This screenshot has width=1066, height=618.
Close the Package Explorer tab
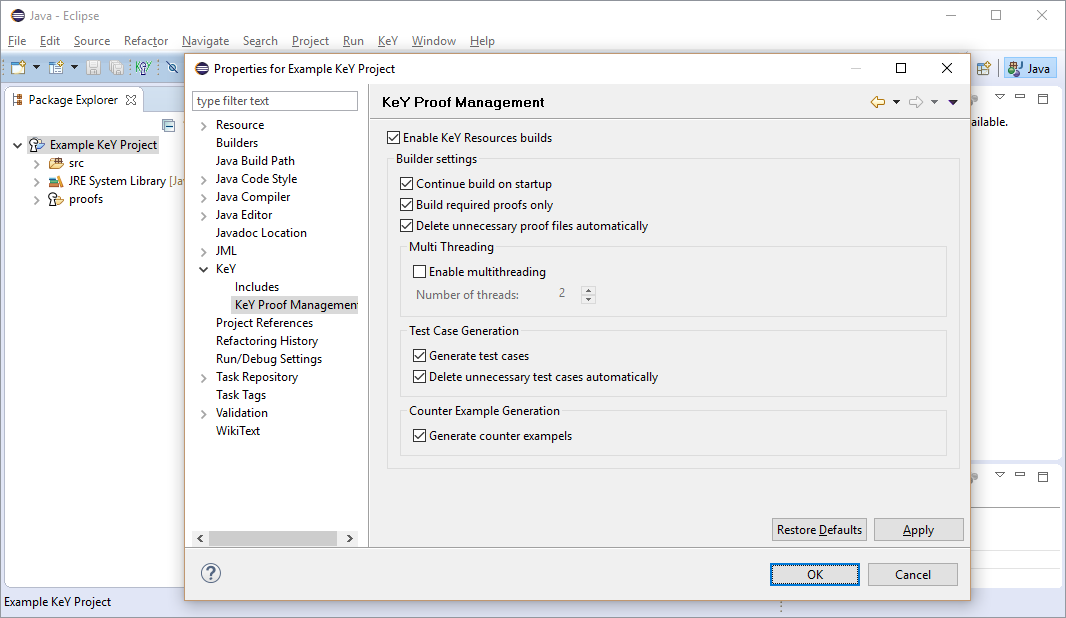[131, 100]
